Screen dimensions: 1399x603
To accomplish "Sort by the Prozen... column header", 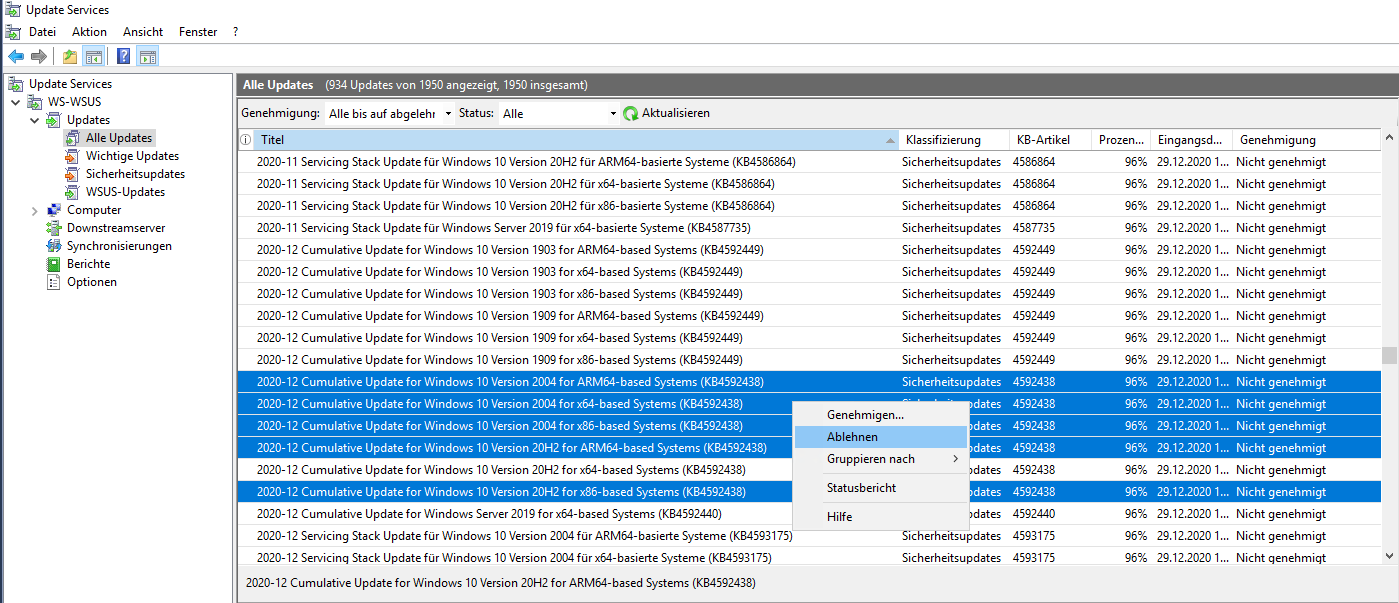I will point(1121,140).
